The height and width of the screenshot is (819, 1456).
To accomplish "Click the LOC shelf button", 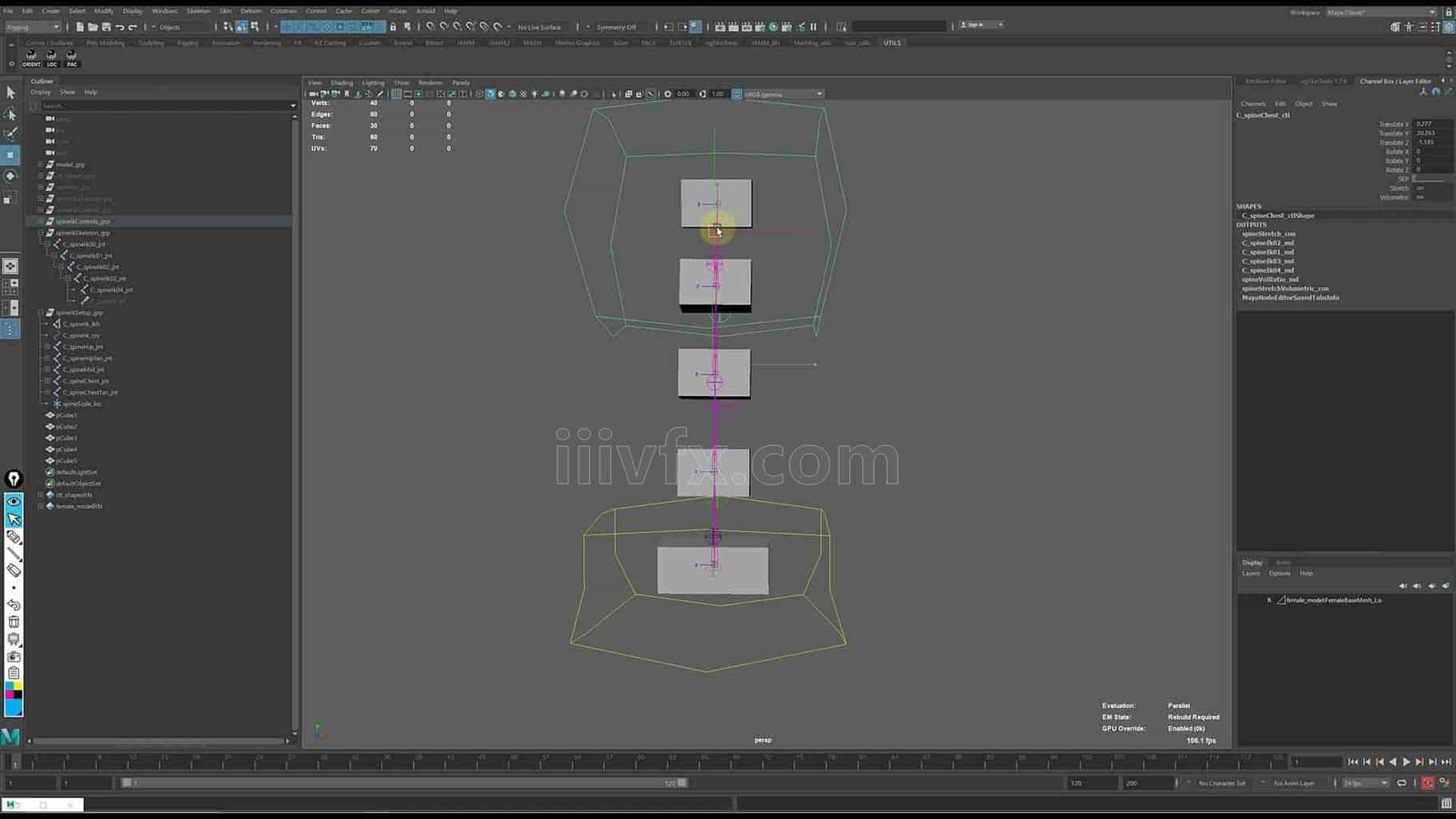I will (52, 57).
